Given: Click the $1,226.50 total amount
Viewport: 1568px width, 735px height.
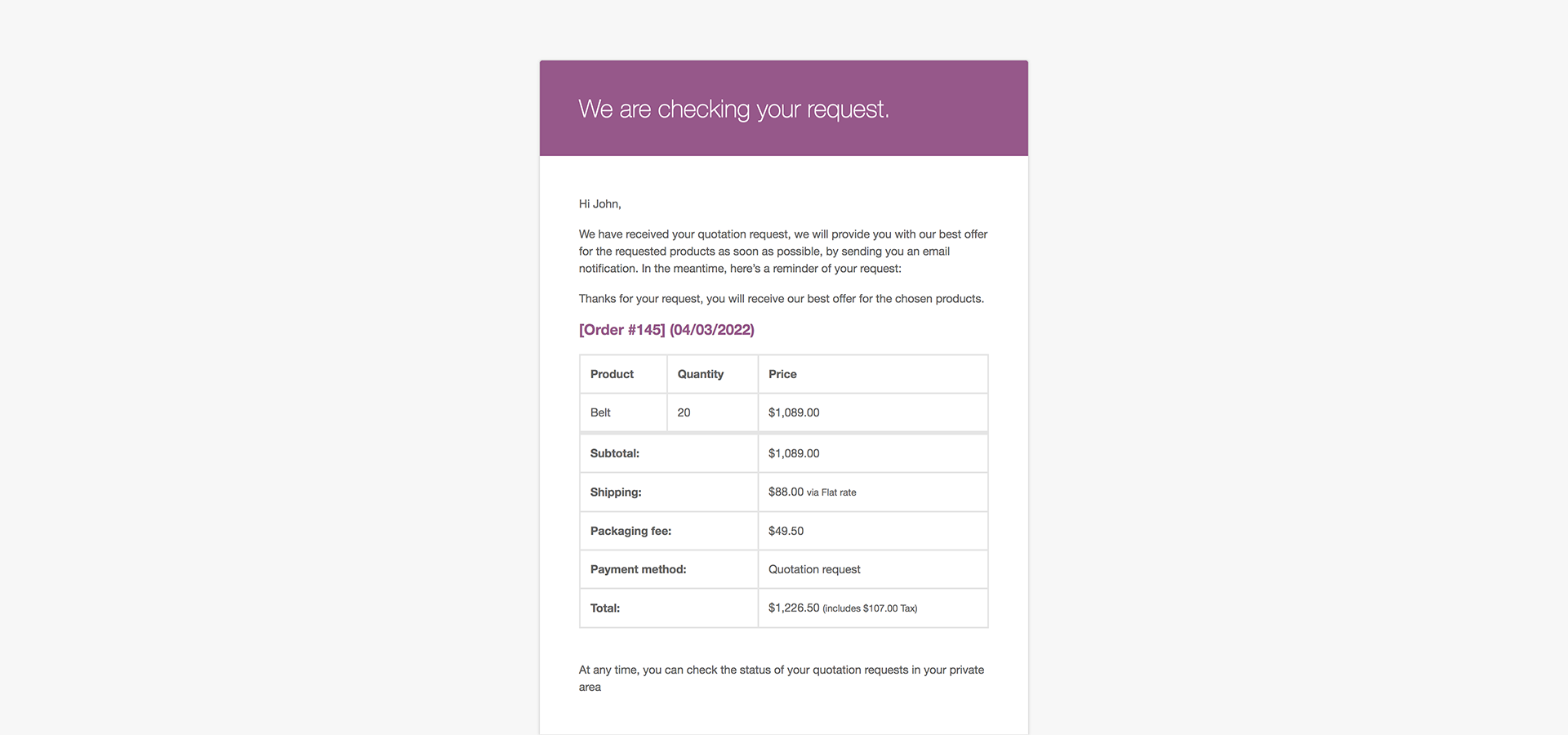Looking at the screenshot, I should click(x=794, y=608).
